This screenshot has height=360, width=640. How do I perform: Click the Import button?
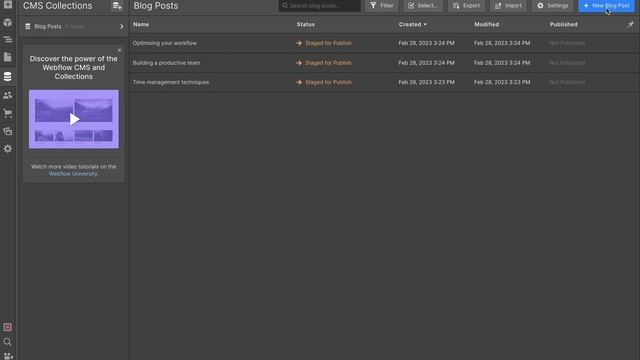[508, 6]
